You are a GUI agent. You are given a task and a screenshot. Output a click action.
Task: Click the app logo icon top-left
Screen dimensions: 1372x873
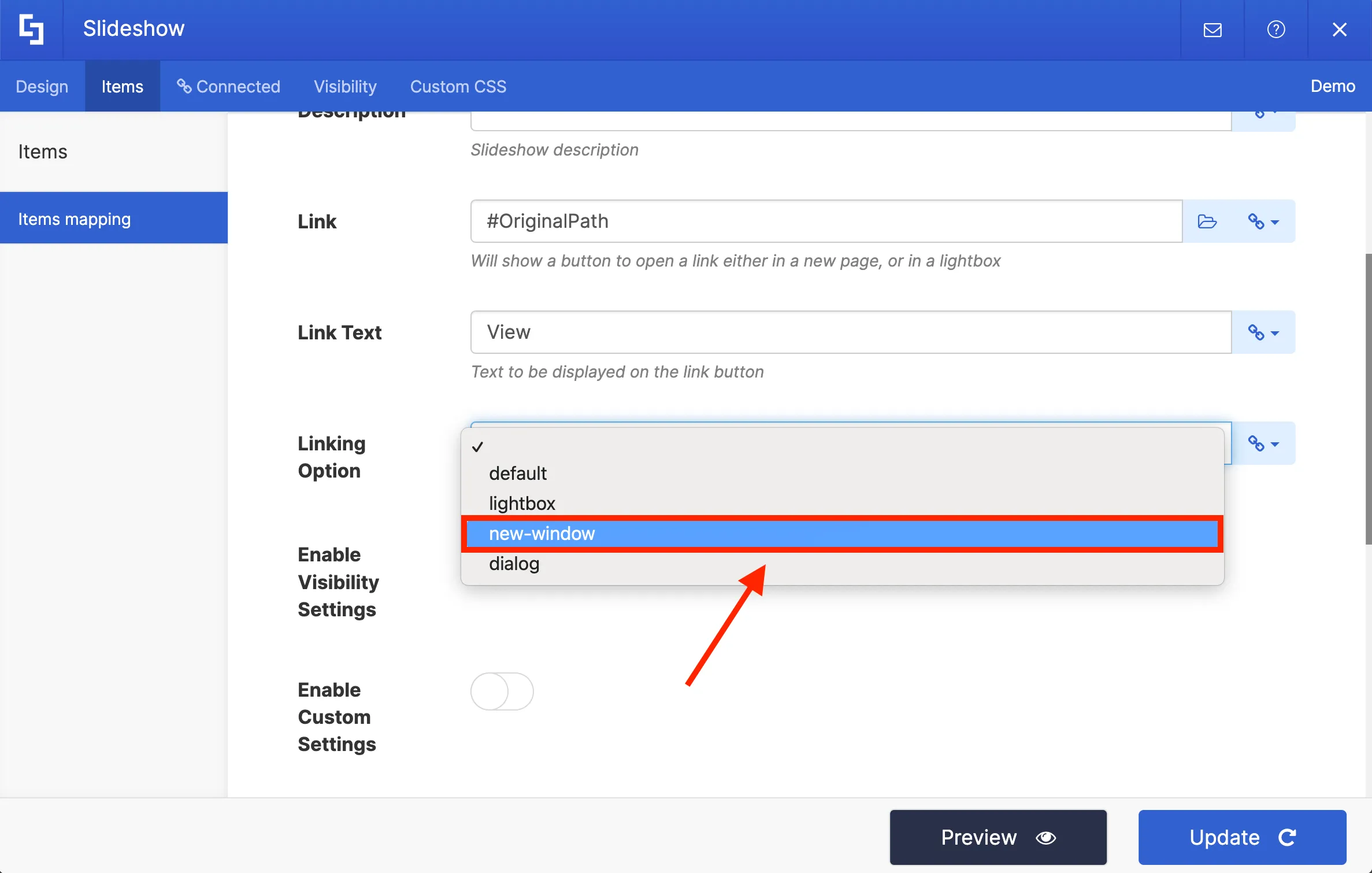(x=31, y=29)
